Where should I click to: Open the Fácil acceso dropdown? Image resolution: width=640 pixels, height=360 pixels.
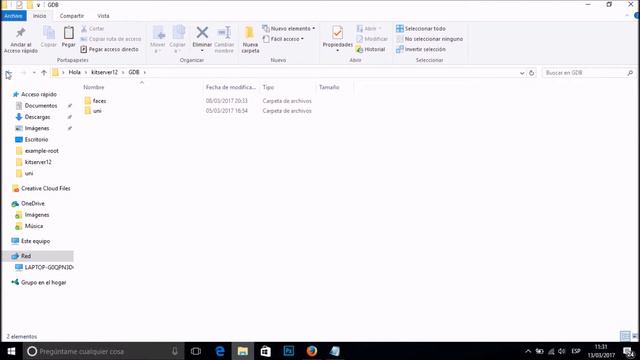pyautogui.click(x=283, y=39)
